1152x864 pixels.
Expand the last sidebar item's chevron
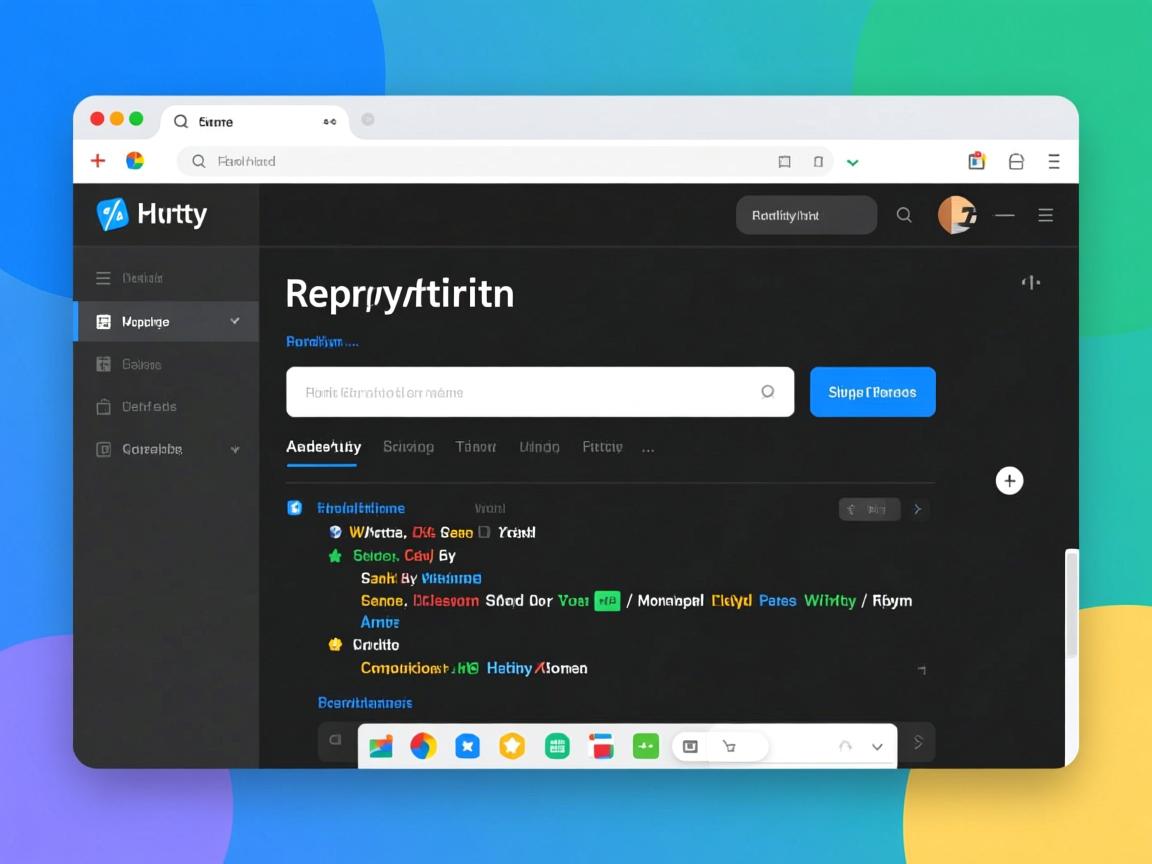(235, 450)
